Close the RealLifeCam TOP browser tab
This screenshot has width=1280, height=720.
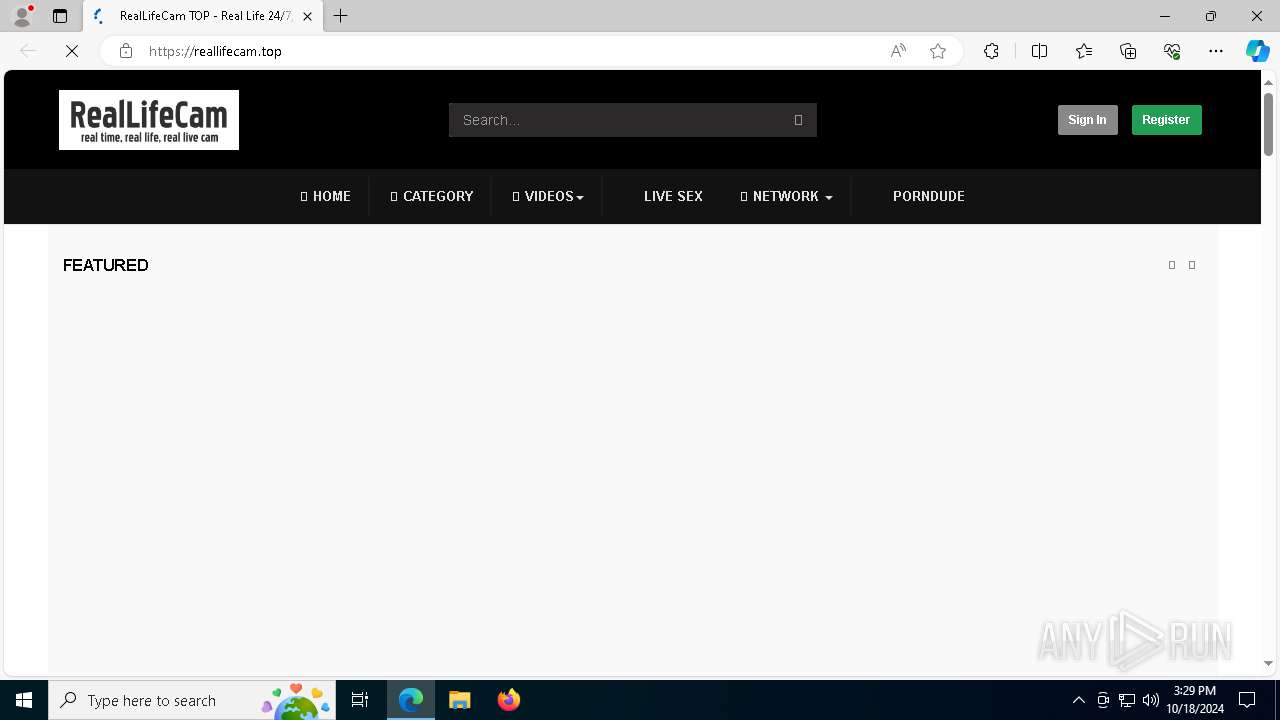(307, 16)
